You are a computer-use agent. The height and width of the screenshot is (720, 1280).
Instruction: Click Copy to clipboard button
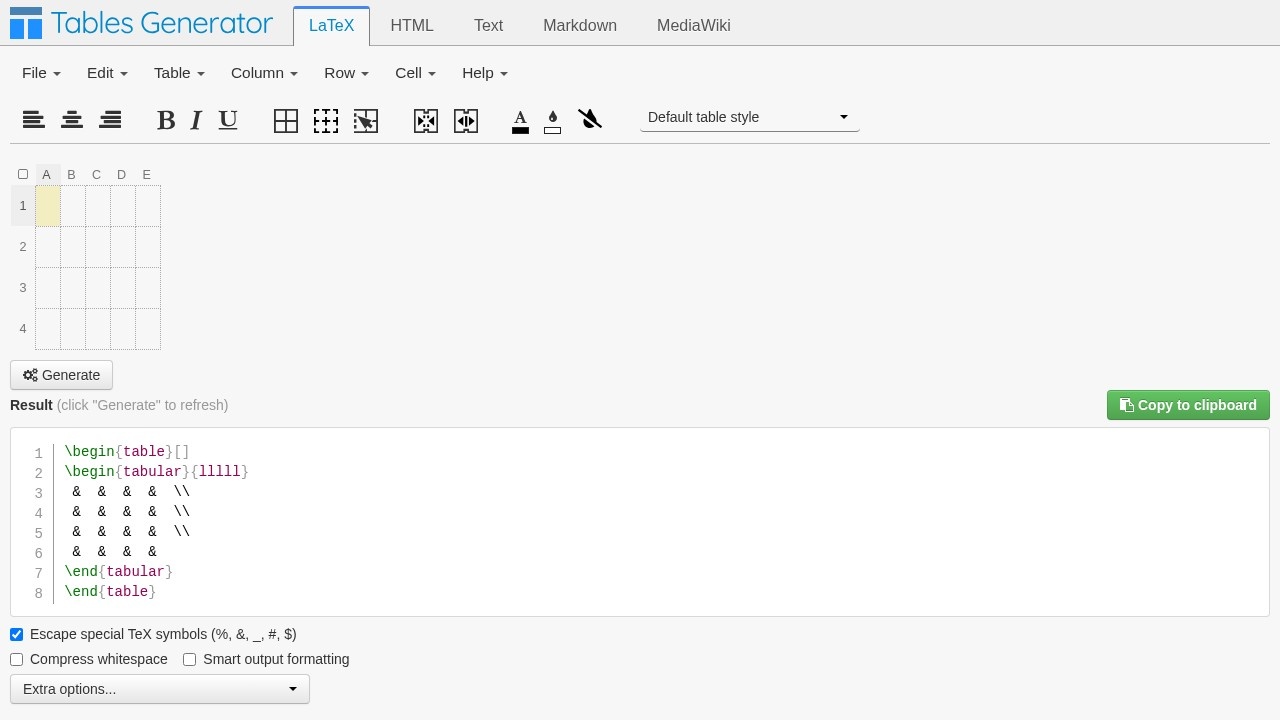point(1188,405)
